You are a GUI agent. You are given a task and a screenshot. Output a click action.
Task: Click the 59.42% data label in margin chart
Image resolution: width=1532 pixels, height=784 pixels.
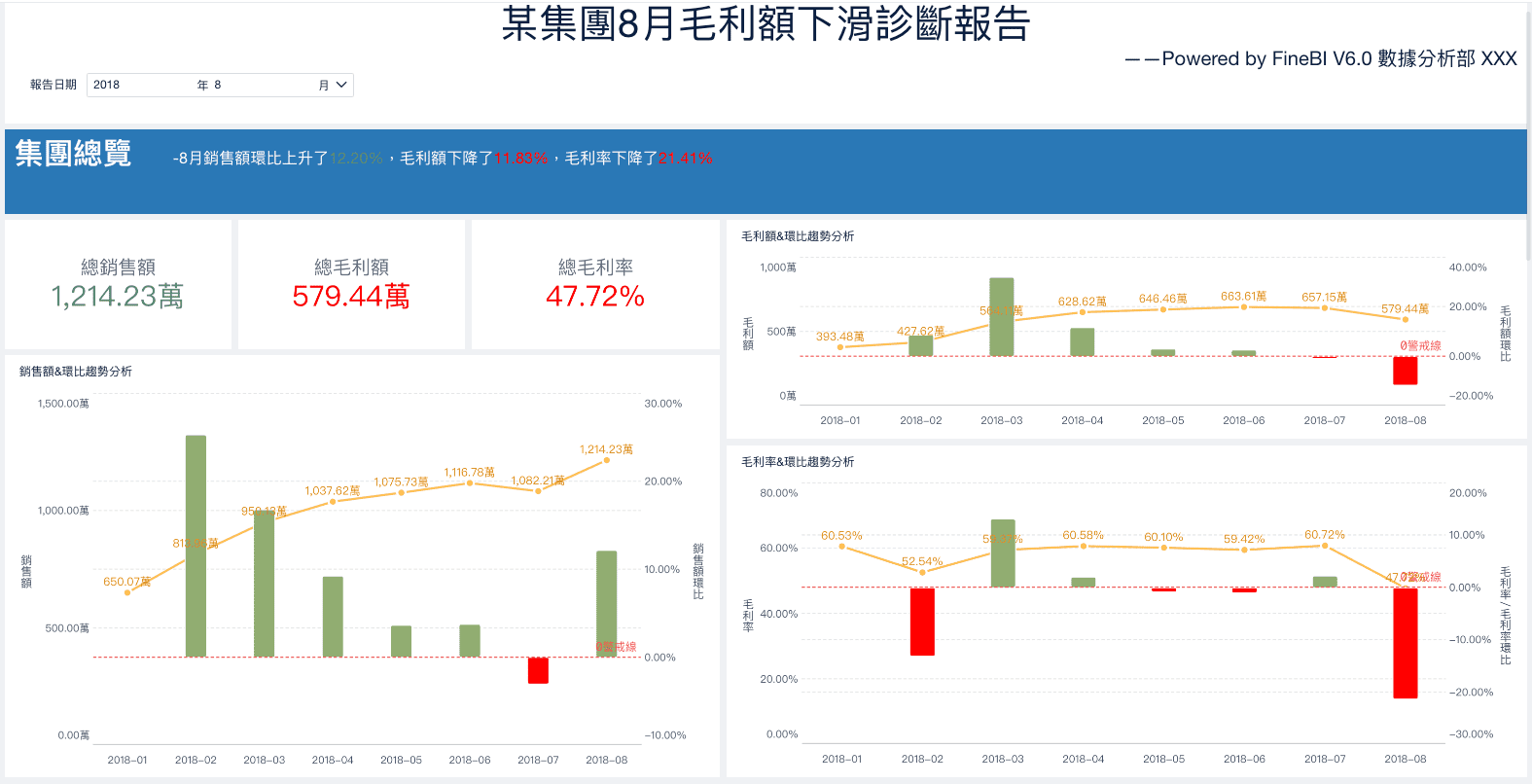coord(1244,539)
